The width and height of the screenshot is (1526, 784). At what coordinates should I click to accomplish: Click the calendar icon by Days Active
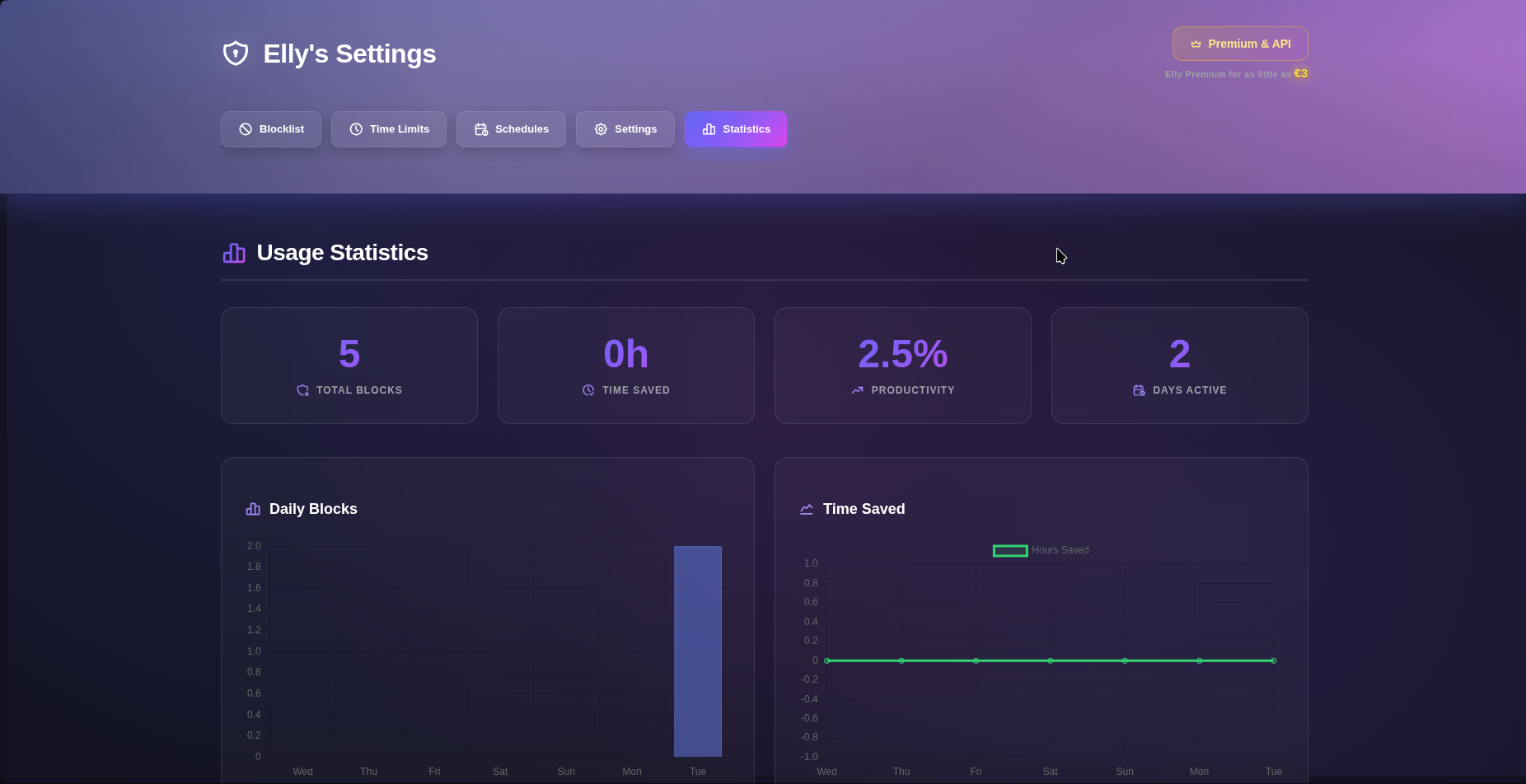(1139, 390)
